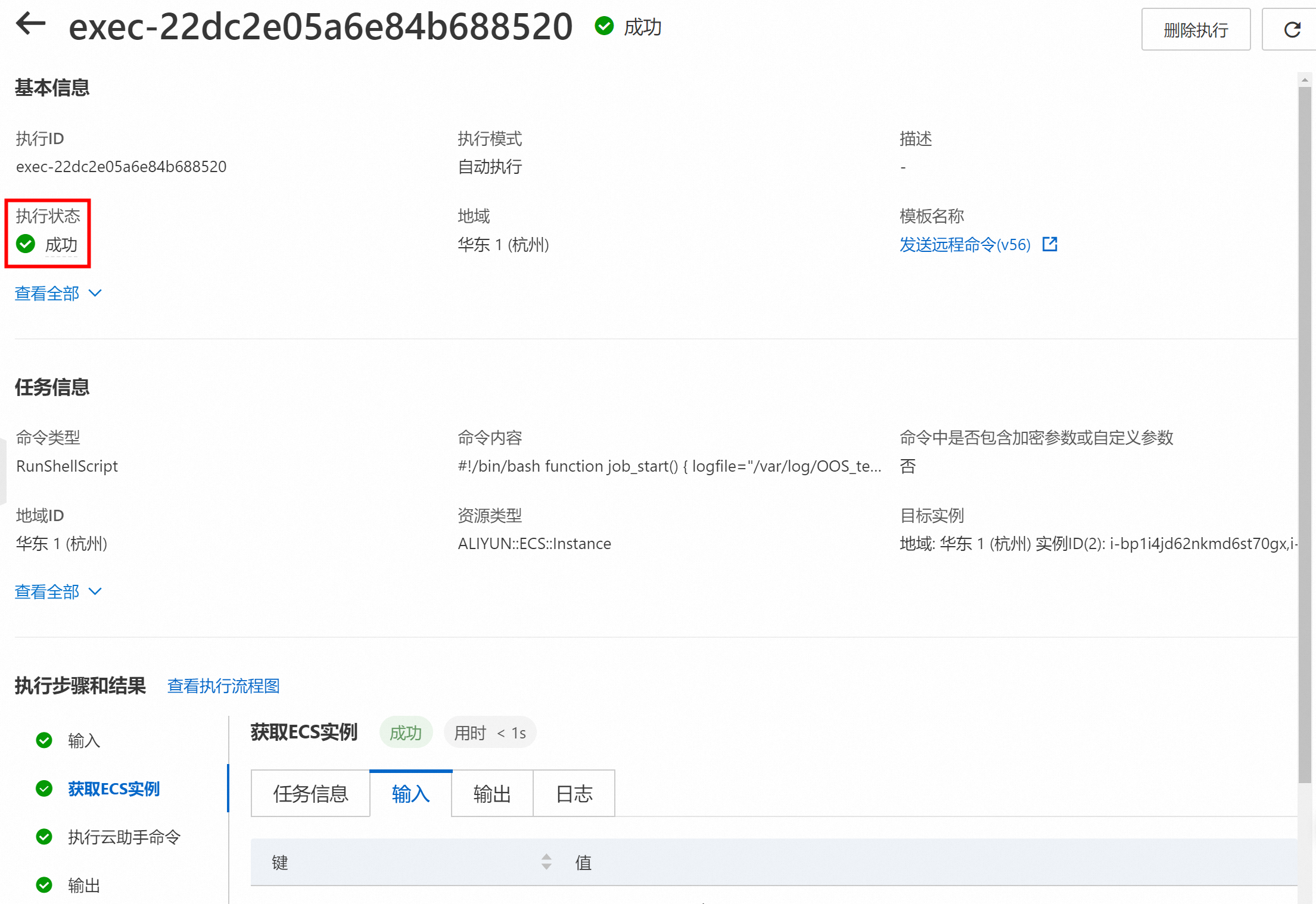Open 发送远程命令(v56) template link
Image resolution: width=1316 pixels, height=904 pixels.
[x=965, y=245]
